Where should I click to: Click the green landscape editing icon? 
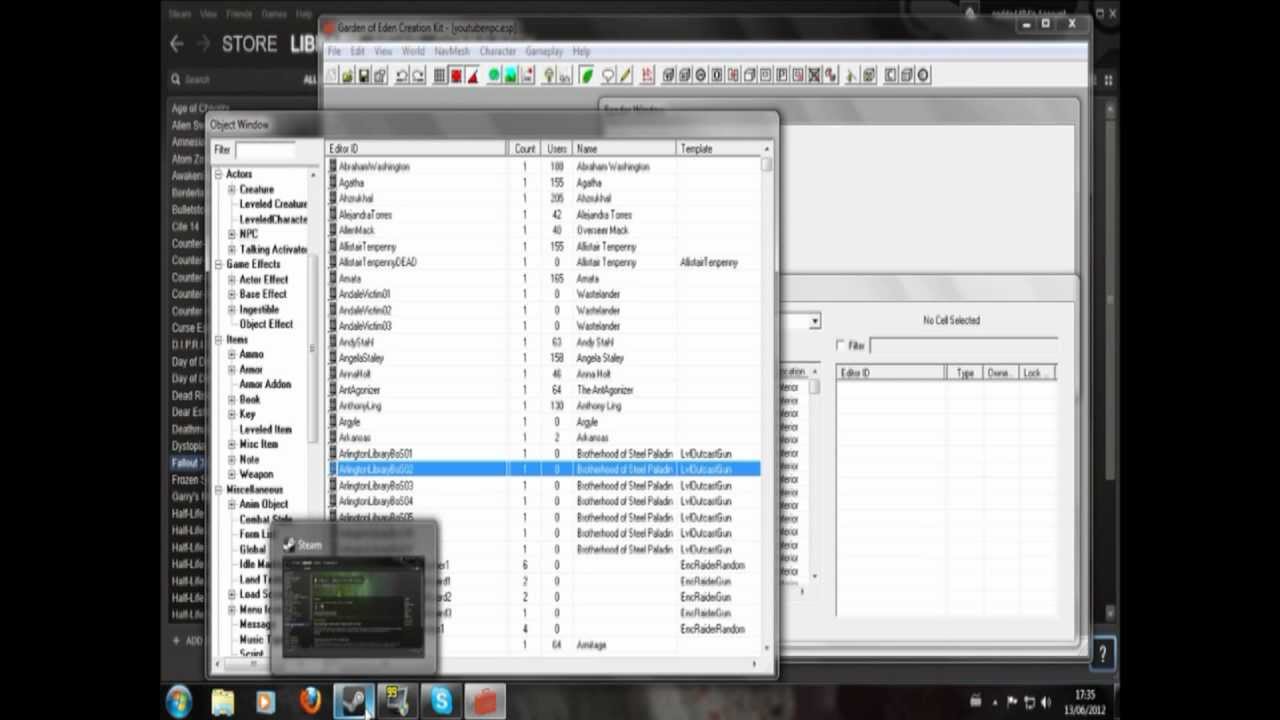pyautogui.click(x=510, y=75)
